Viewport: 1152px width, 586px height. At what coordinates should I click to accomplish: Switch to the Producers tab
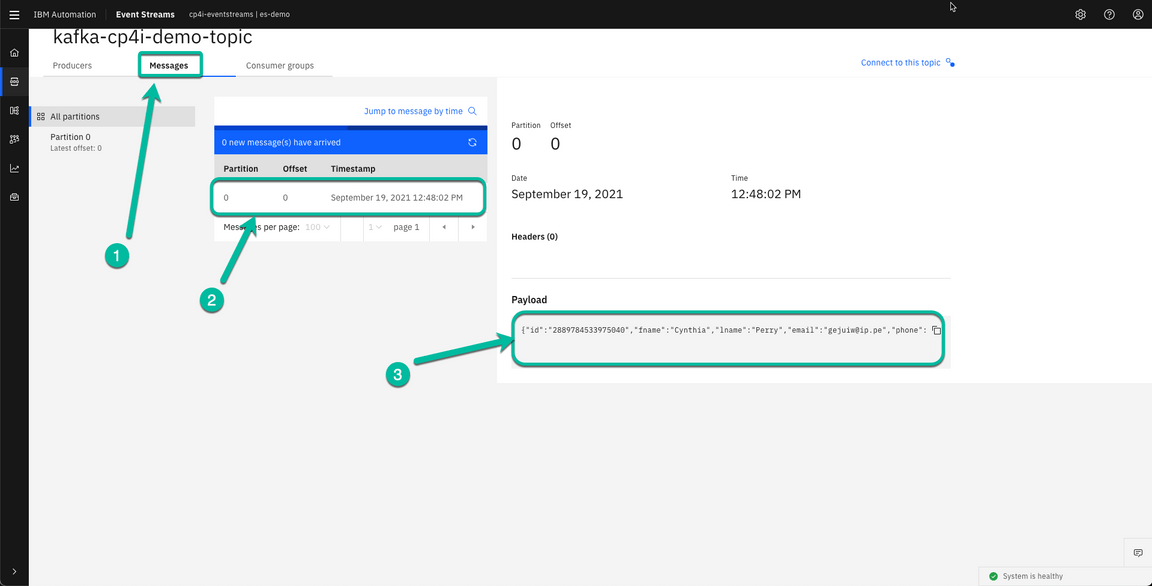click(72, 64)
